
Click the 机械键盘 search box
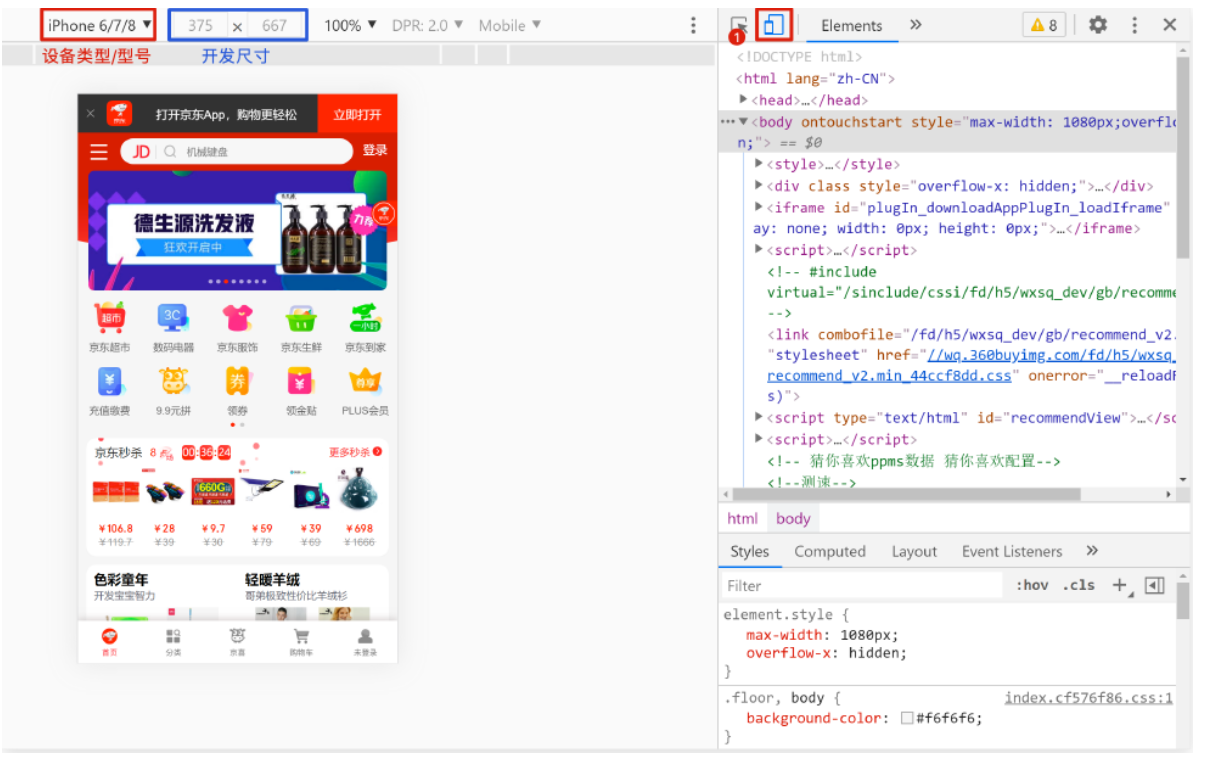pyautogui.click(x=237, y=151)
